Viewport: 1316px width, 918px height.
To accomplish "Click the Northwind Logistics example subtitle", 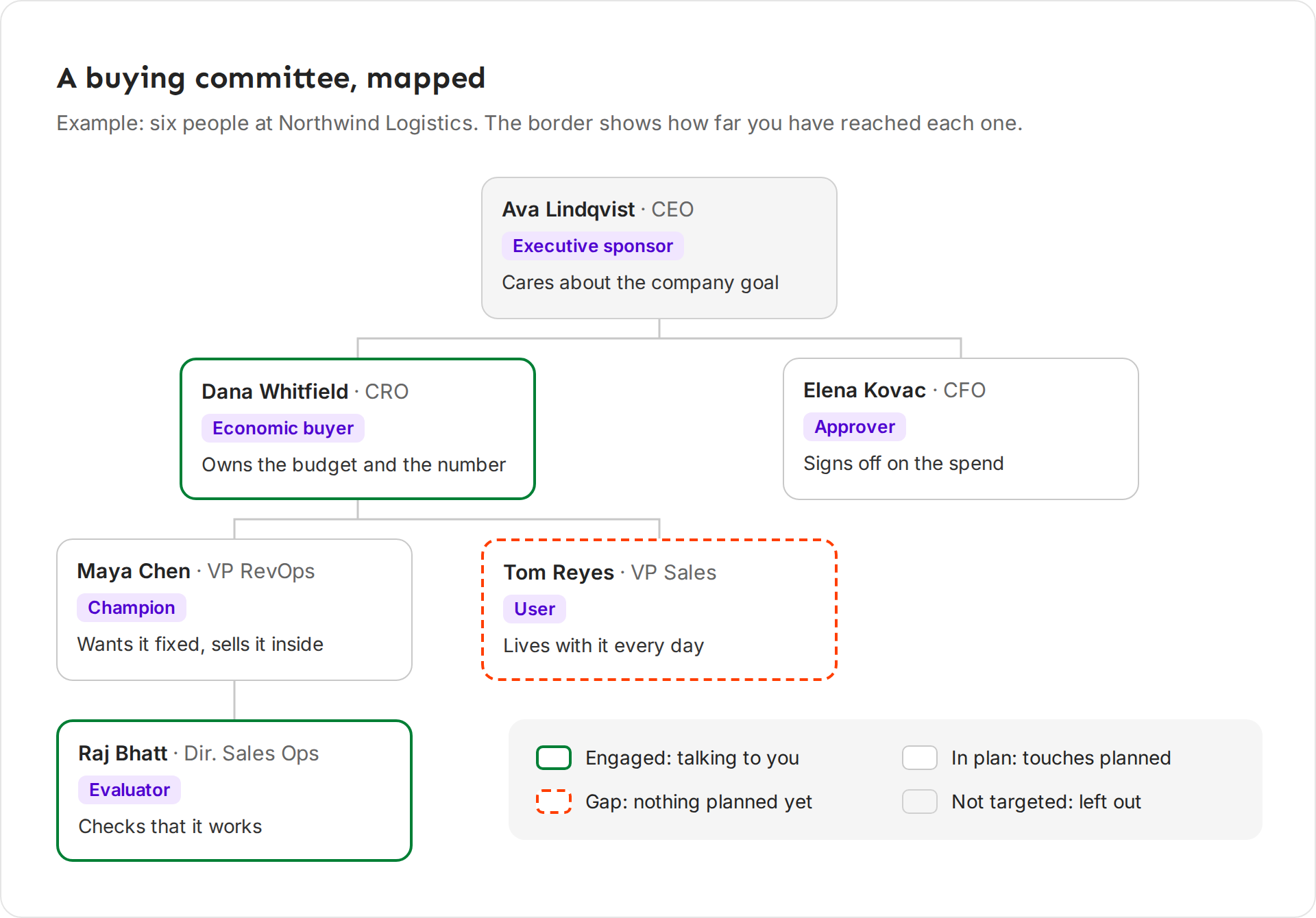I will click(539, 123).
